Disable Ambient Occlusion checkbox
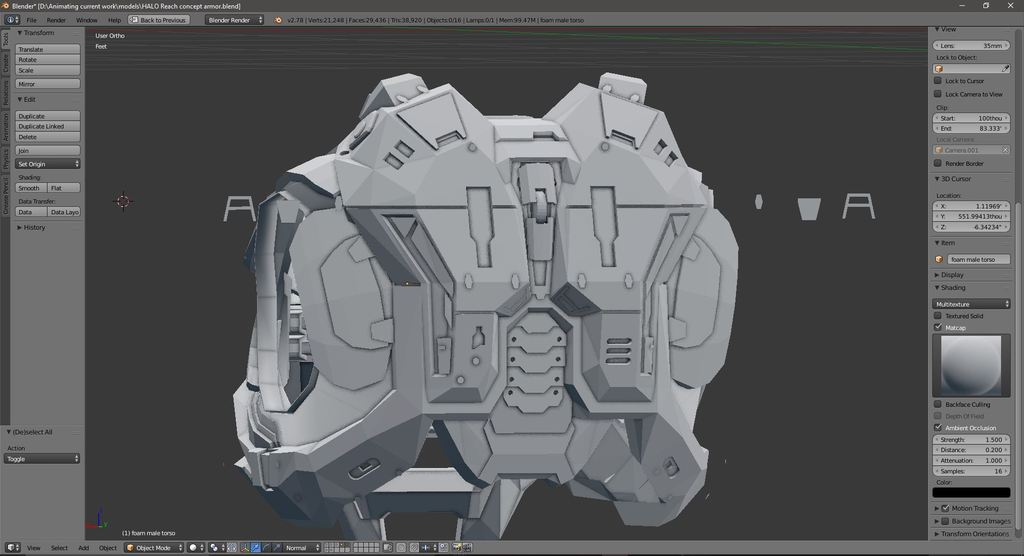 938,428
